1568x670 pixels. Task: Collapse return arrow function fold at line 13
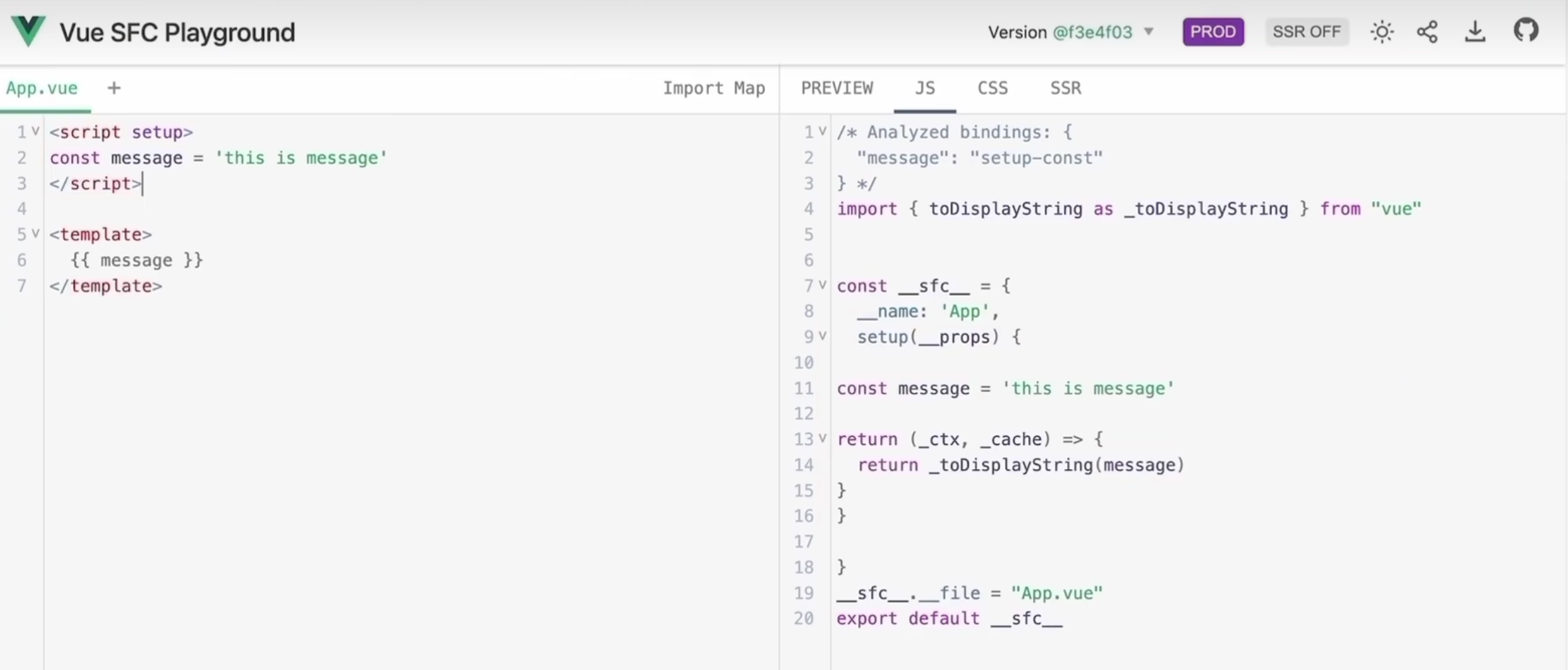coord(823,438)
